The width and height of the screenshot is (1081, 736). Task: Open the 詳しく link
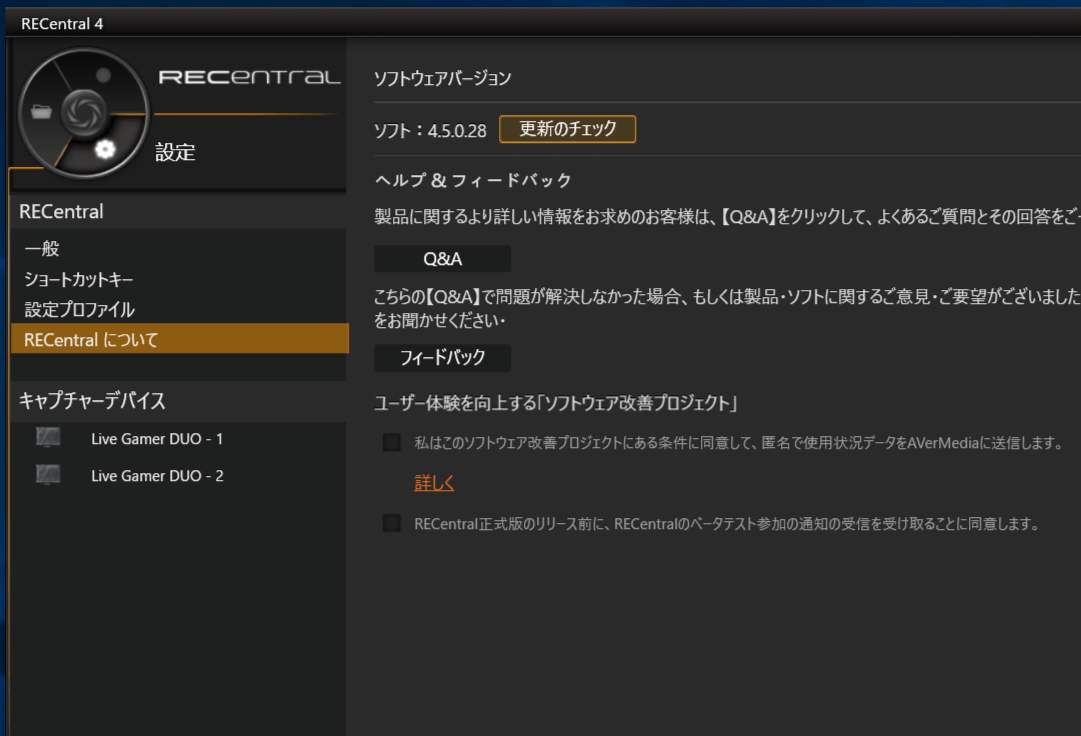[434, 483]
